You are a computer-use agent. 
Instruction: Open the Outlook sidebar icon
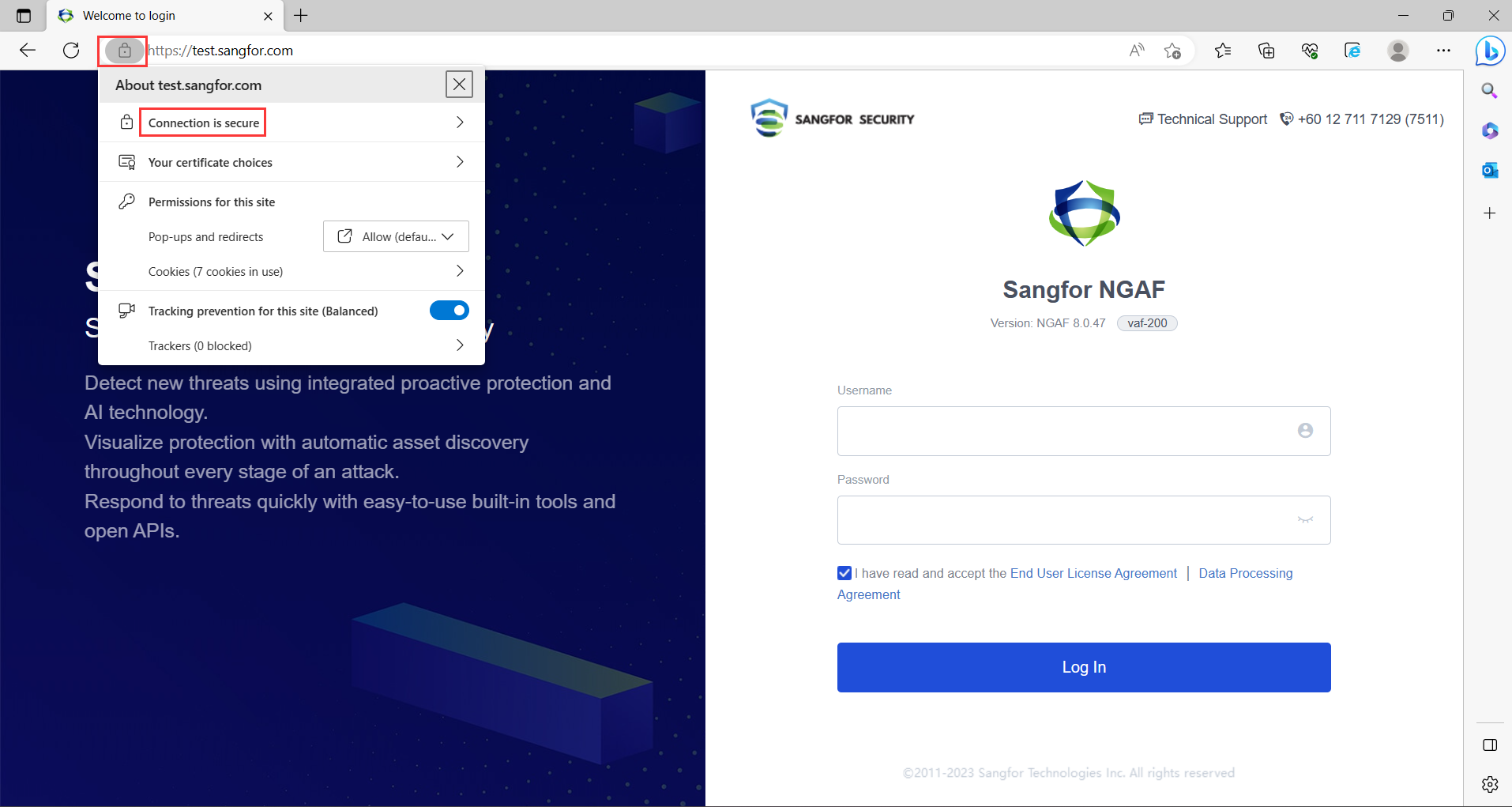pos(1490,170)
